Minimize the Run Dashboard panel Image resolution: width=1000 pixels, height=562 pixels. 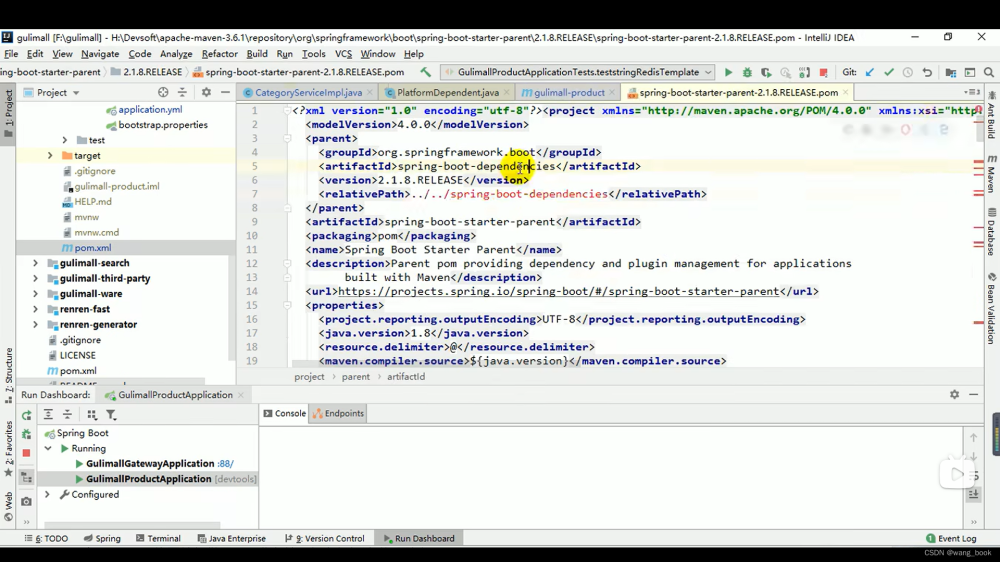[973, 395]
